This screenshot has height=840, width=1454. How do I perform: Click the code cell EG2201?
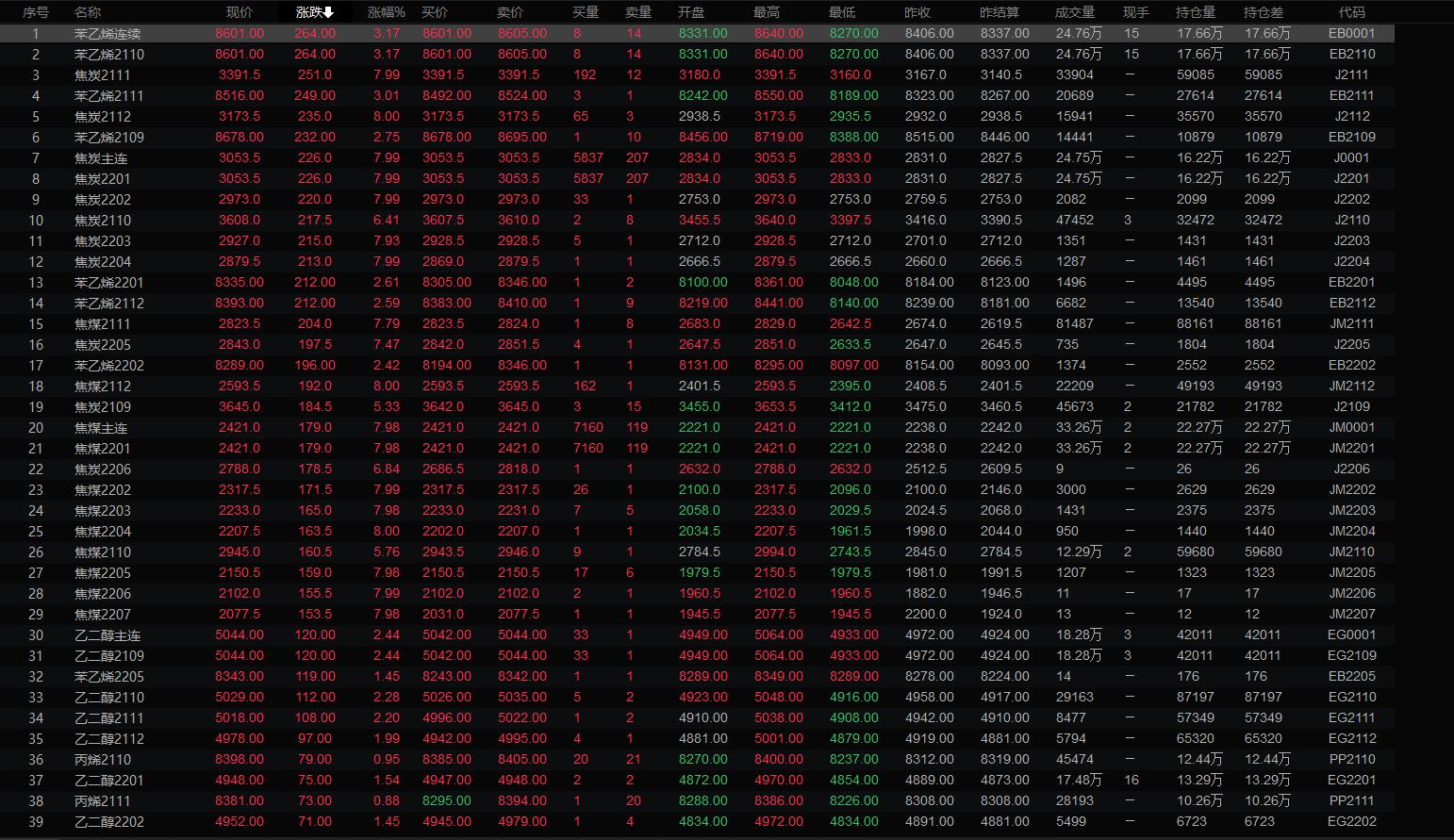pos(1352,780)
